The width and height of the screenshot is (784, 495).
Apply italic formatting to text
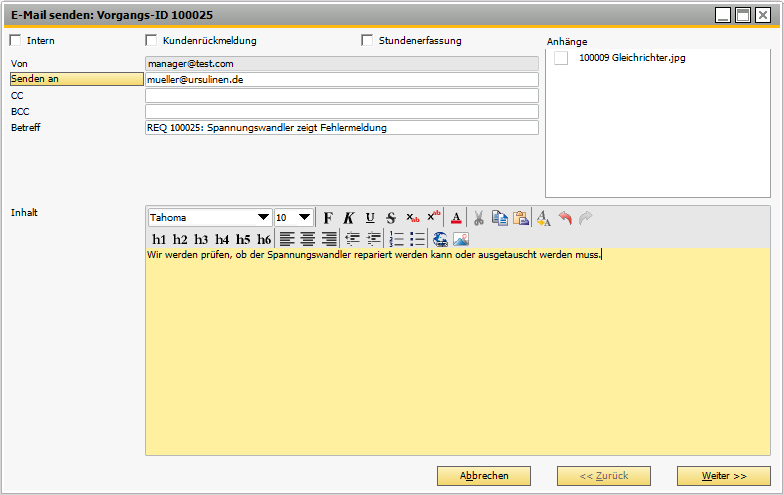tap(349, 218)
